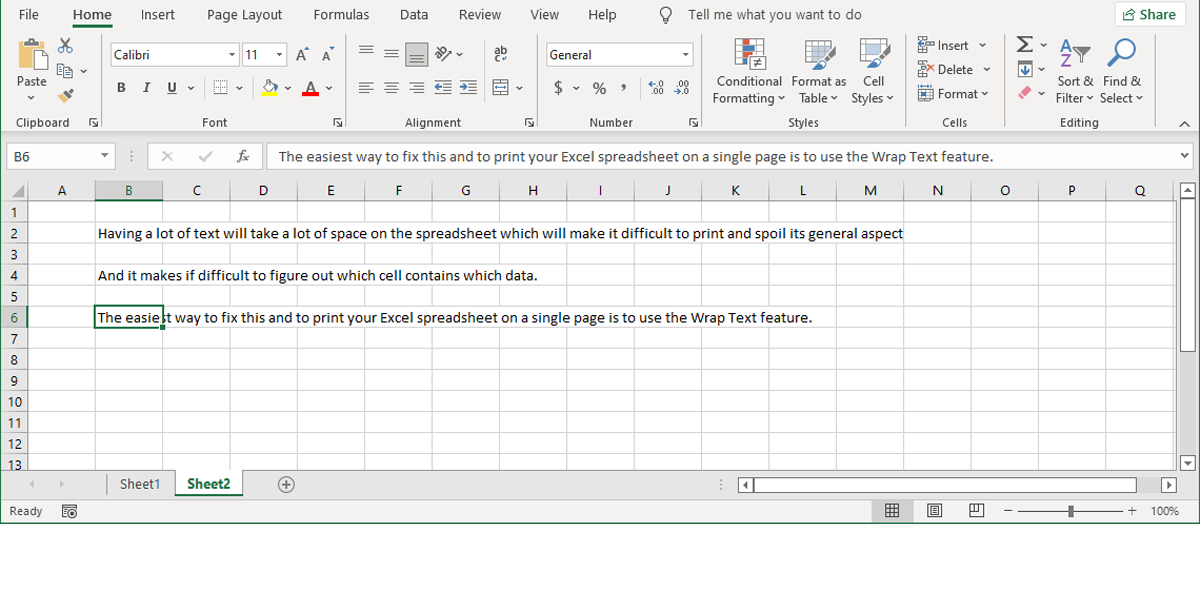The image size is (1200, 600).
Task: Click the horizontal scrollbar
Action: [945, 485]
